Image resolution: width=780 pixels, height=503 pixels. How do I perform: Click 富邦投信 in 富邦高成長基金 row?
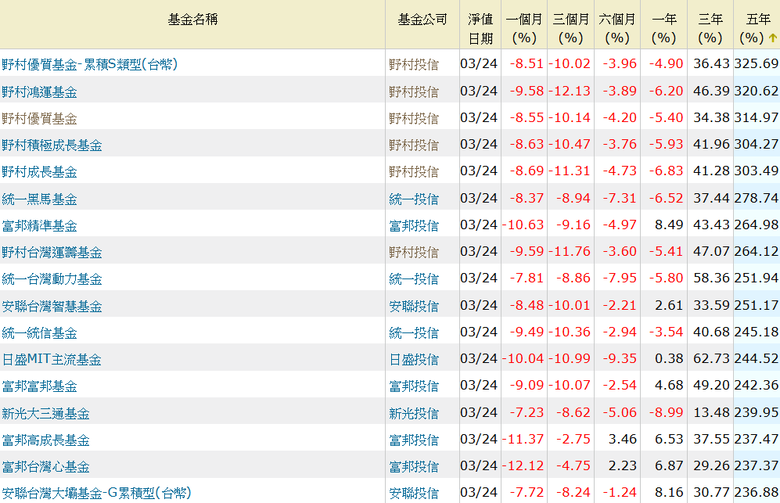tap(413, 440)
